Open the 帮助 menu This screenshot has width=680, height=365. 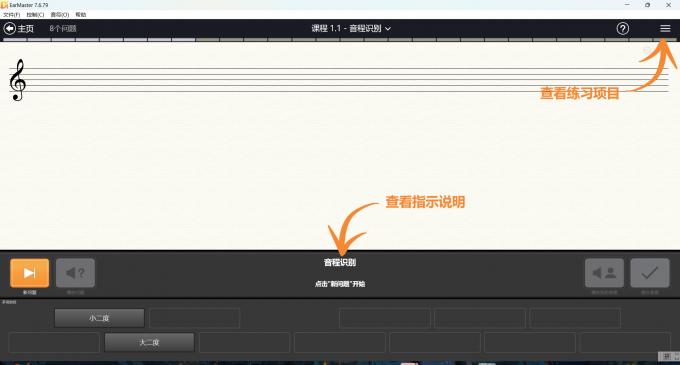click(81, 15)
